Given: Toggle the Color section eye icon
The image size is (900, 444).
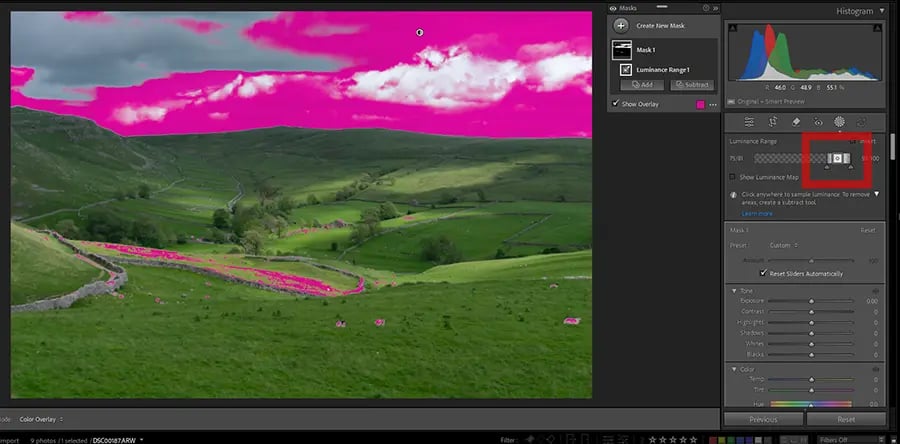Looking at the screenshot, I should (875, 369).
